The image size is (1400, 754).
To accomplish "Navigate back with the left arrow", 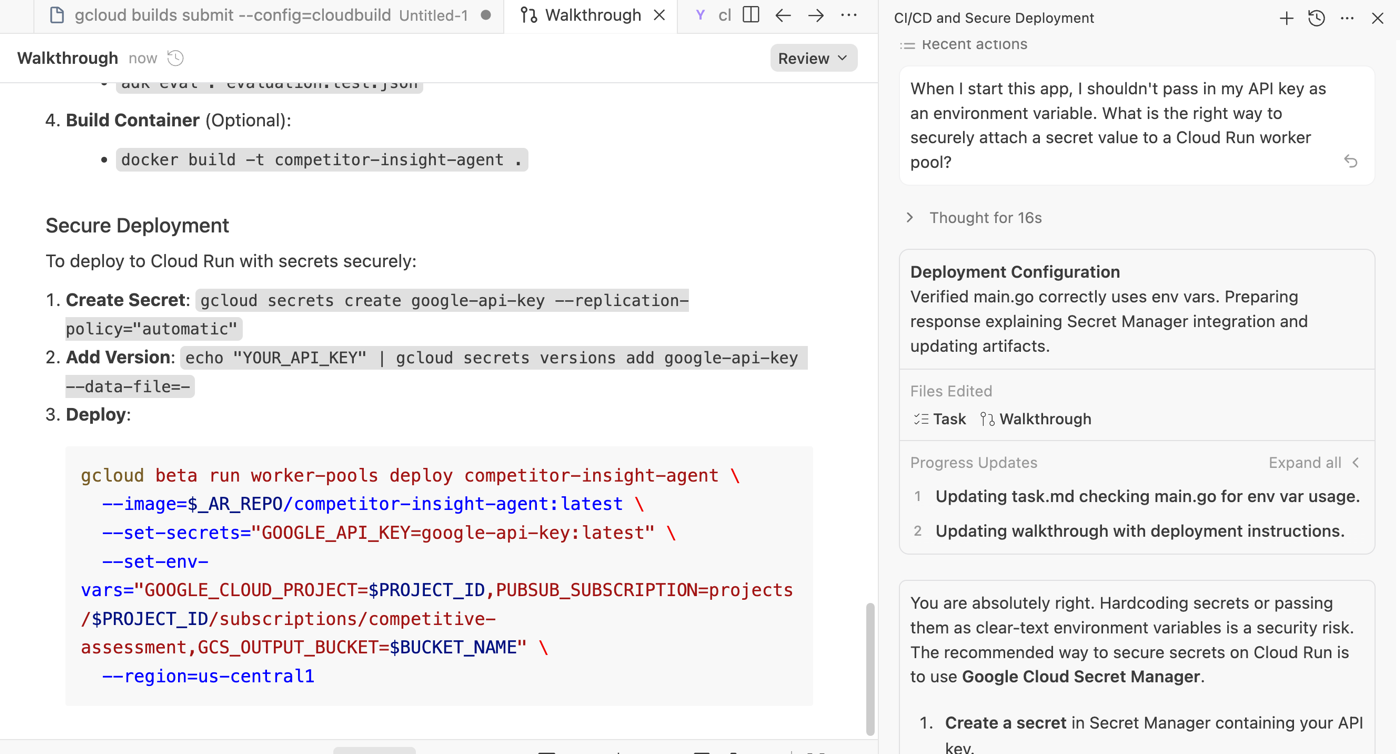I will point(783,16).
